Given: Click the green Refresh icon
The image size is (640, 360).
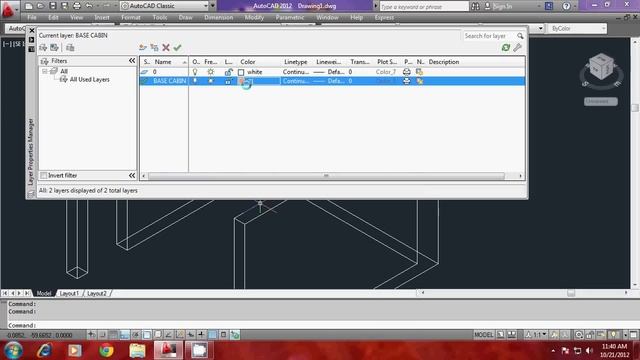Looking at the screenshot, I should pos(506,48).
